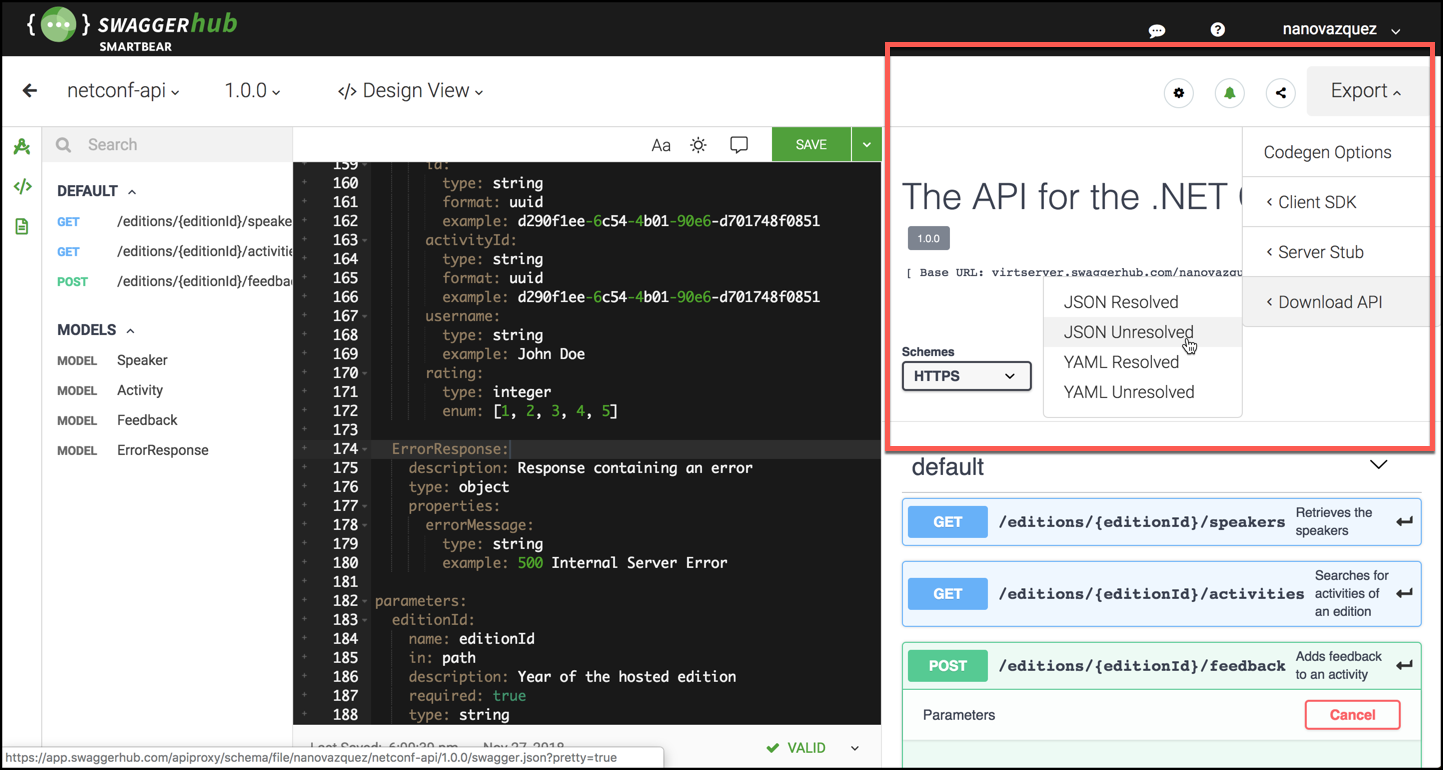
Task: Open the SAVE button dropdown arrow
Action: coord(866,145)
